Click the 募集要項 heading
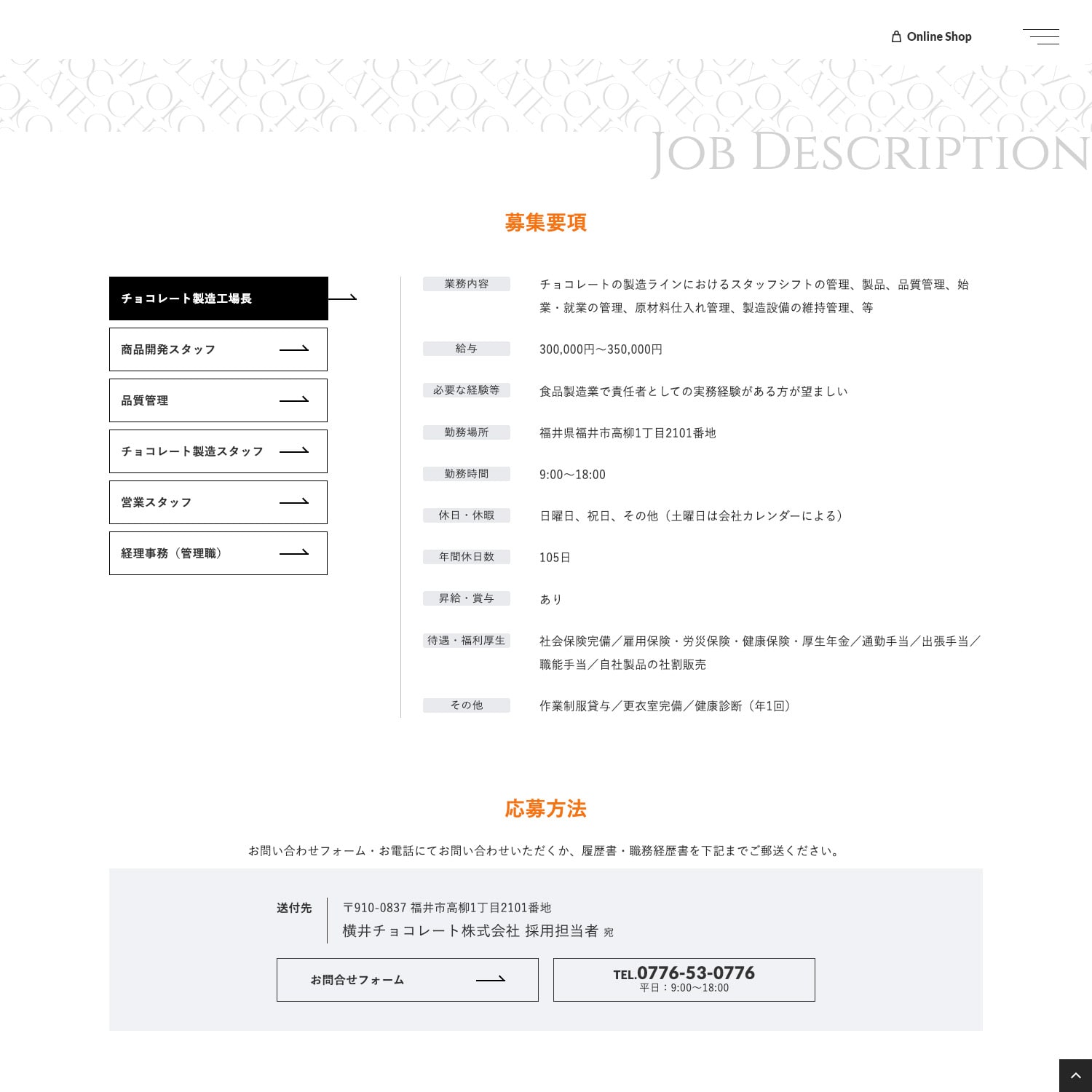The width and height of the screenshot is (1092, 1092). click(546, 223)
